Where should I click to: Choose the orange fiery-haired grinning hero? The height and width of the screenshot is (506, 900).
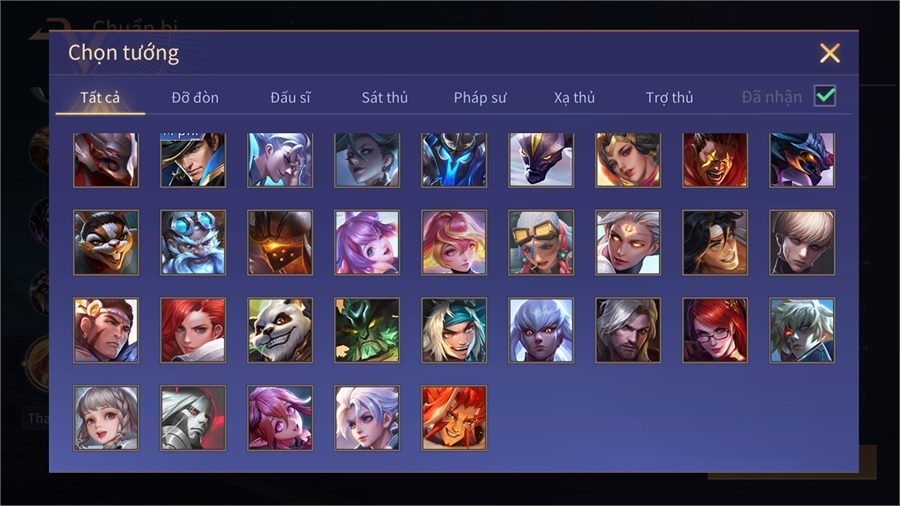coord(454,418)
